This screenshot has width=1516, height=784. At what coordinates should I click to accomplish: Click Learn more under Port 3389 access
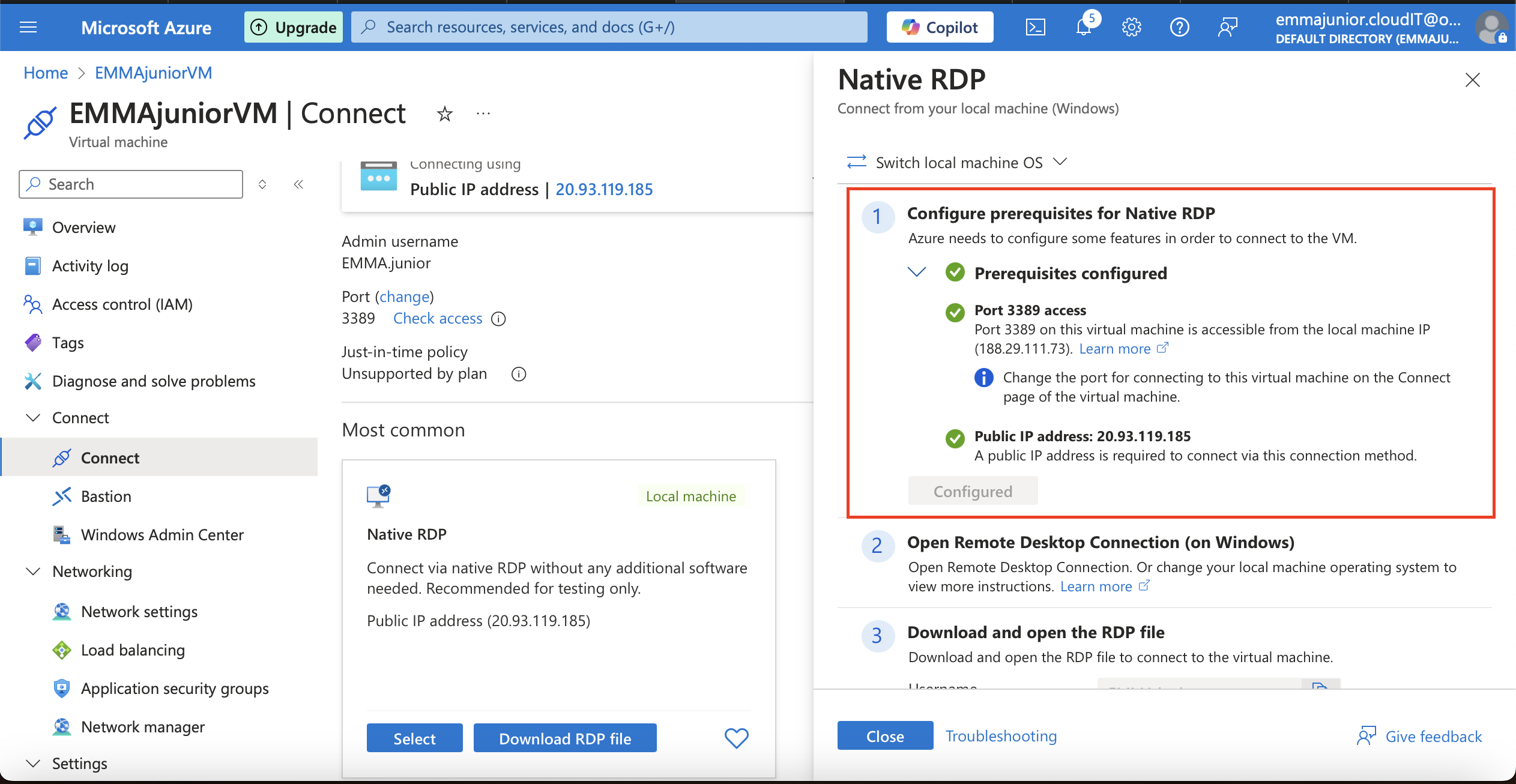click(x=1123, y=349)
